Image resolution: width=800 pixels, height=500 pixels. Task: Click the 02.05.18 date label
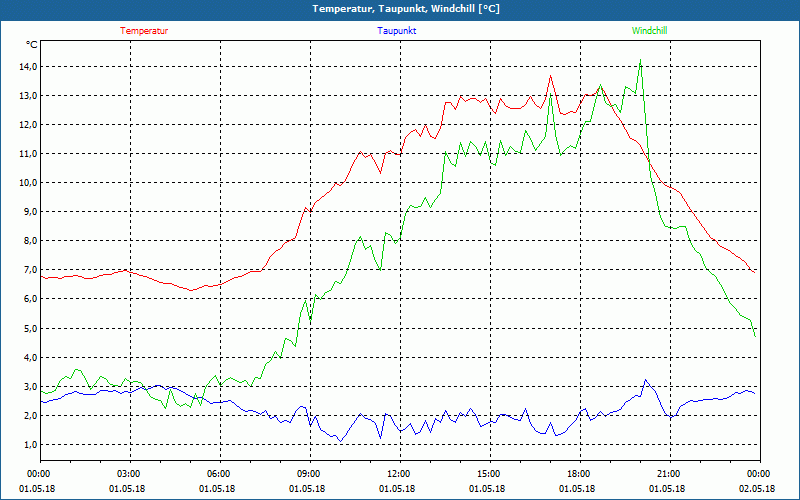(x=757, y=489)
